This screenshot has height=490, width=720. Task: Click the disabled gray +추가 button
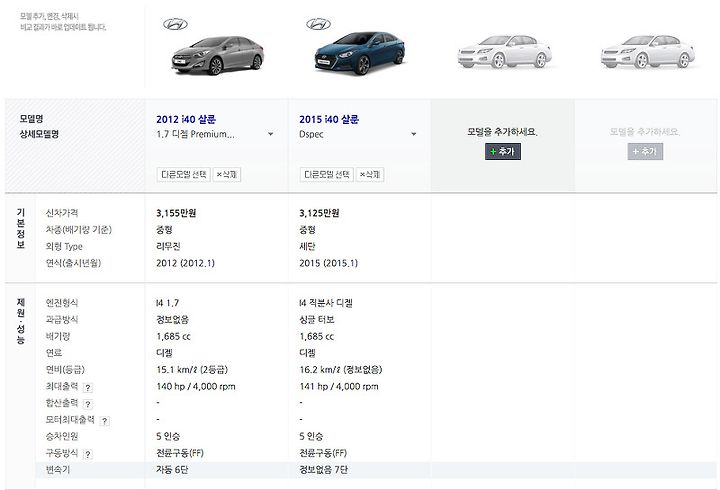click(x=645, y=152)
